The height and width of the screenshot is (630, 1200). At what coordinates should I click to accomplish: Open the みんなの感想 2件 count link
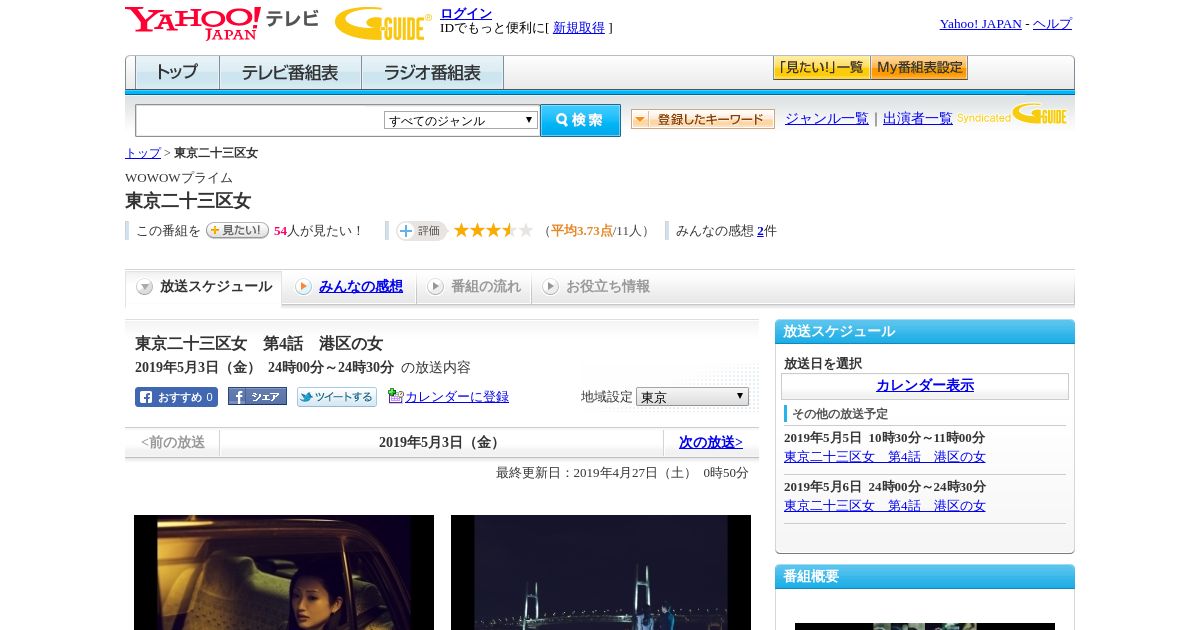760,230
